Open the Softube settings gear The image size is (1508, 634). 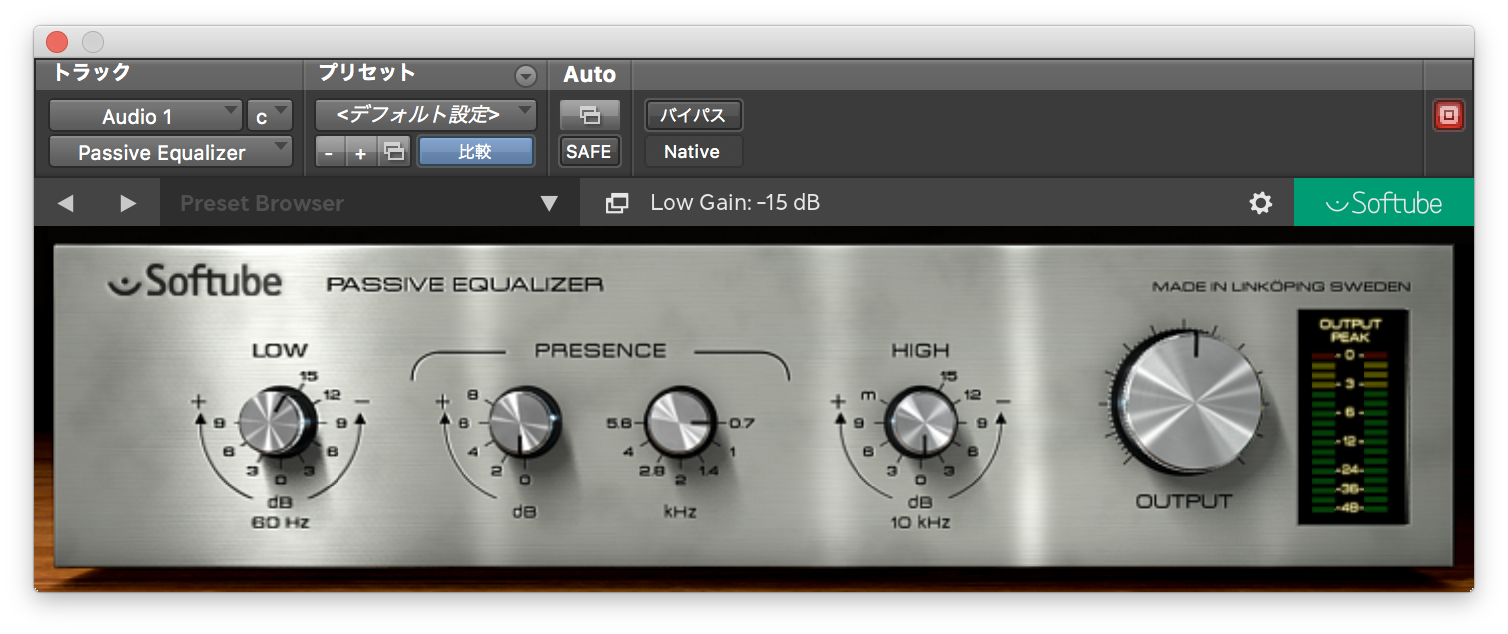1260,202
